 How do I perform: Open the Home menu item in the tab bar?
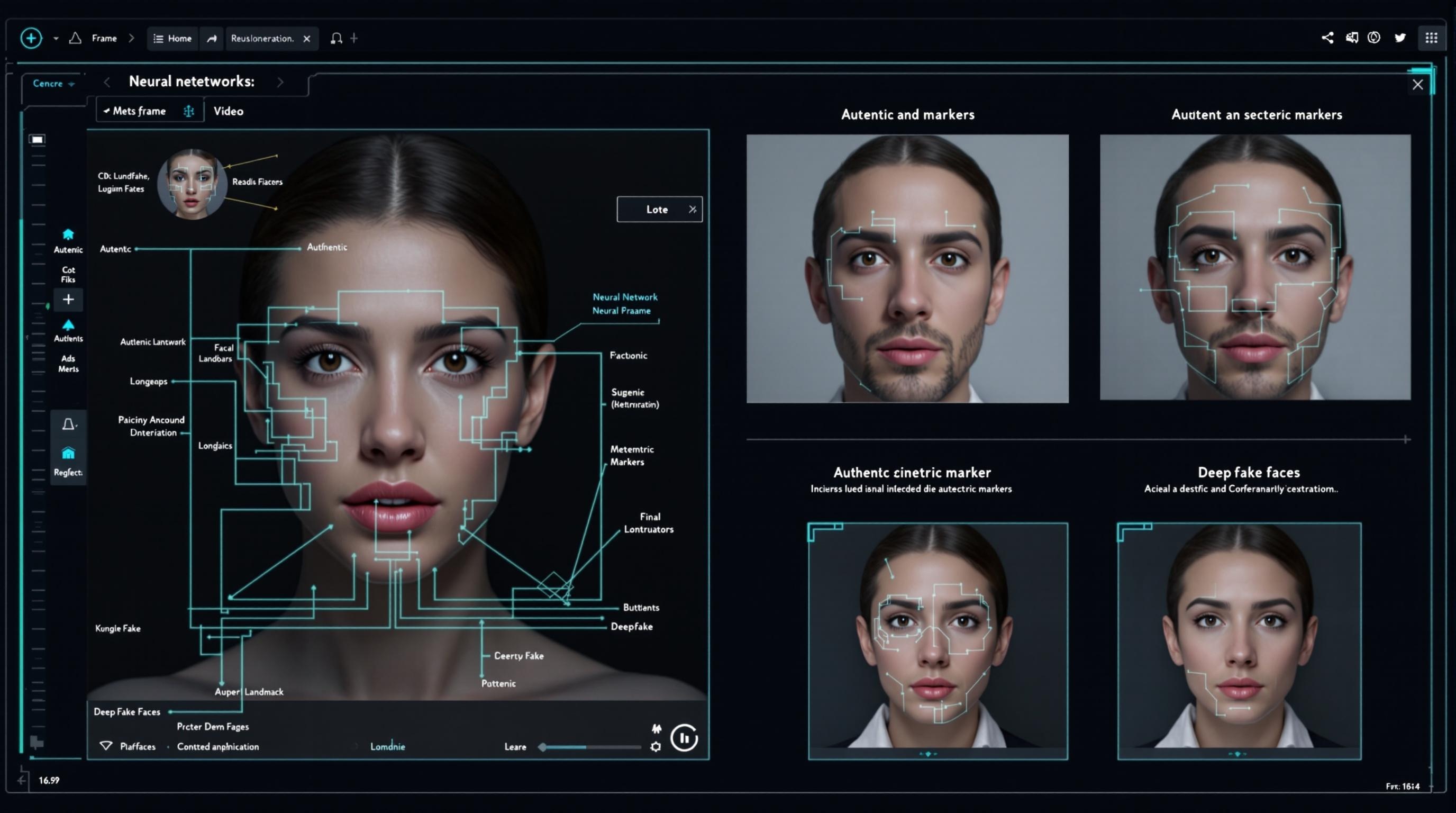[x=172, y=38]
